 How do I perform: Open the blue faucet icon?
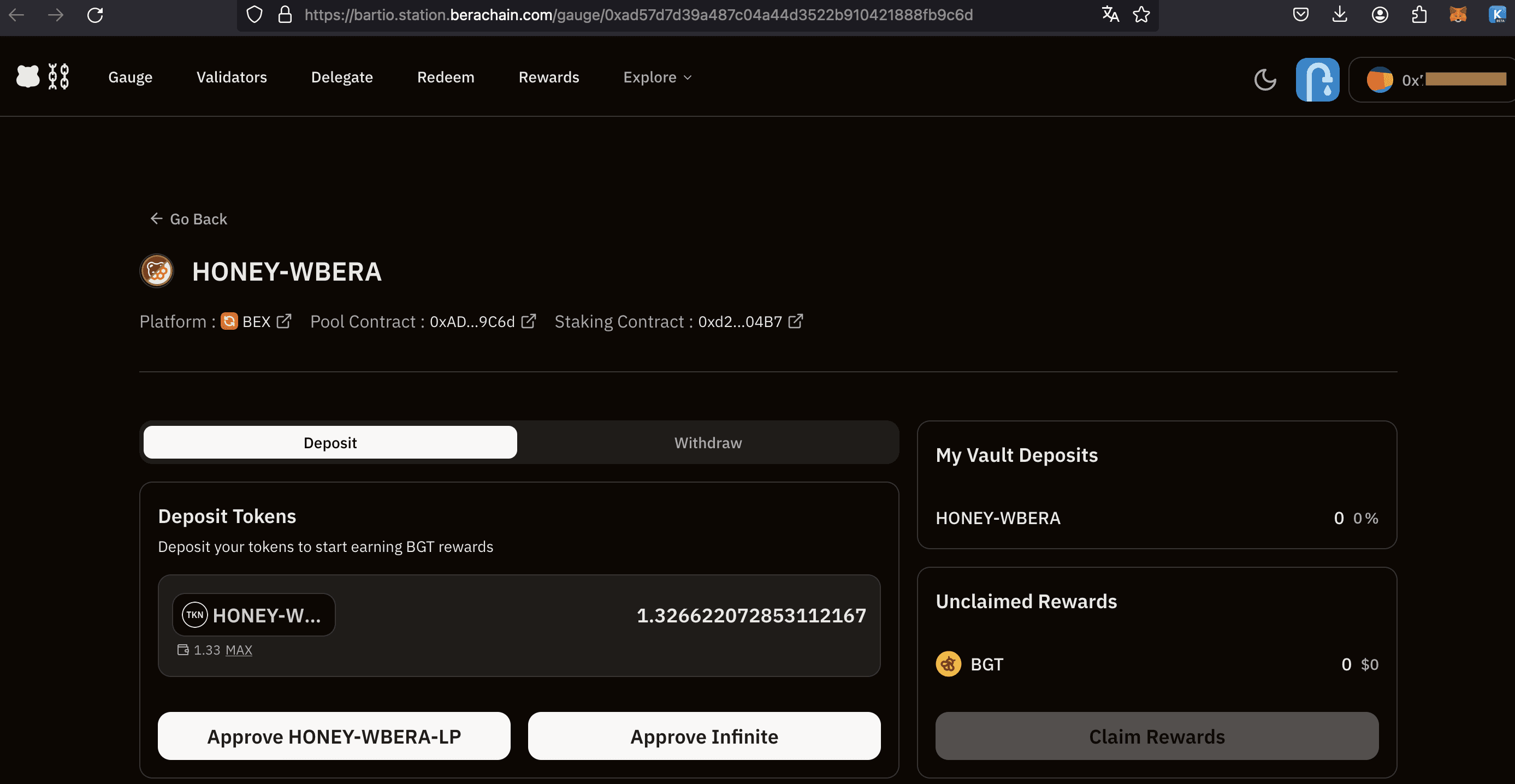pyautogui.click(x=1317, y=79)
